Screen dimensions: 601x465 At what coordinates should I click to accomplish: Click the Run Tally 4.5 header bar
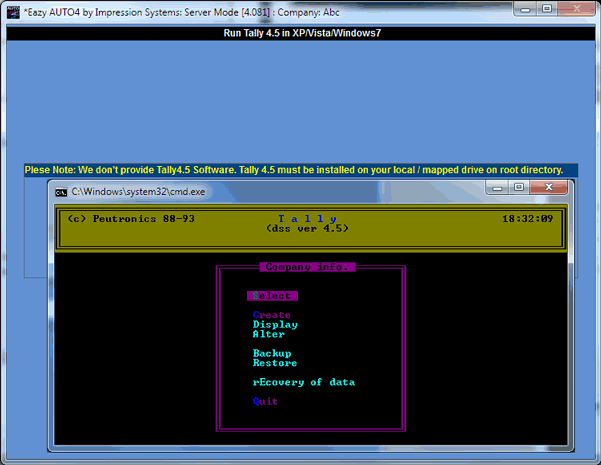(x=301, y=33)
